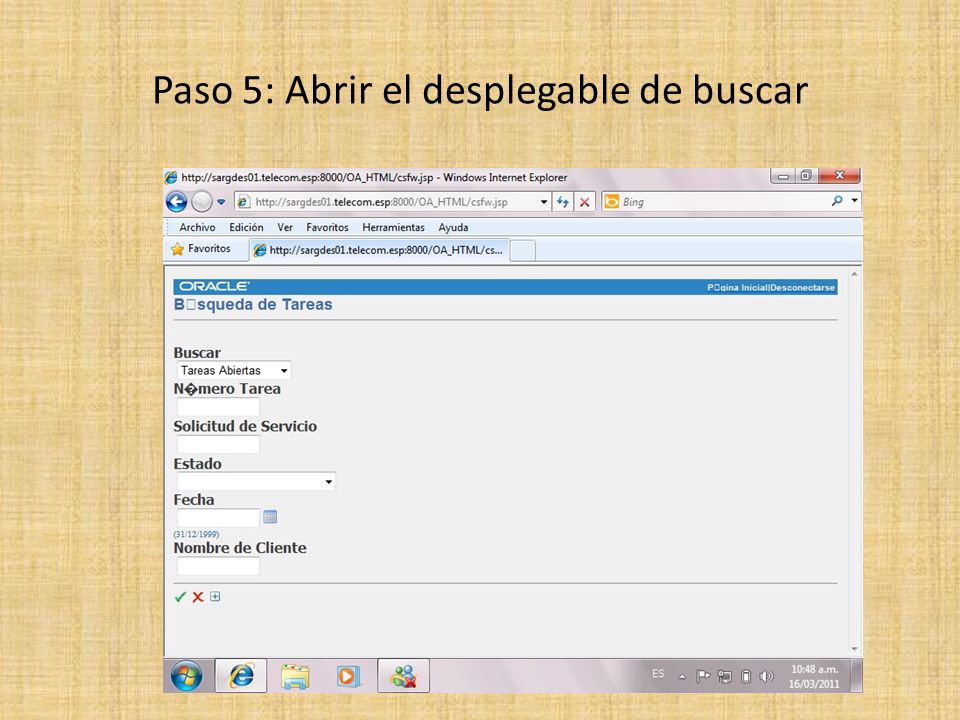Click the page scrollbar down arrow
960x720 pixels.
coord(854,649)
